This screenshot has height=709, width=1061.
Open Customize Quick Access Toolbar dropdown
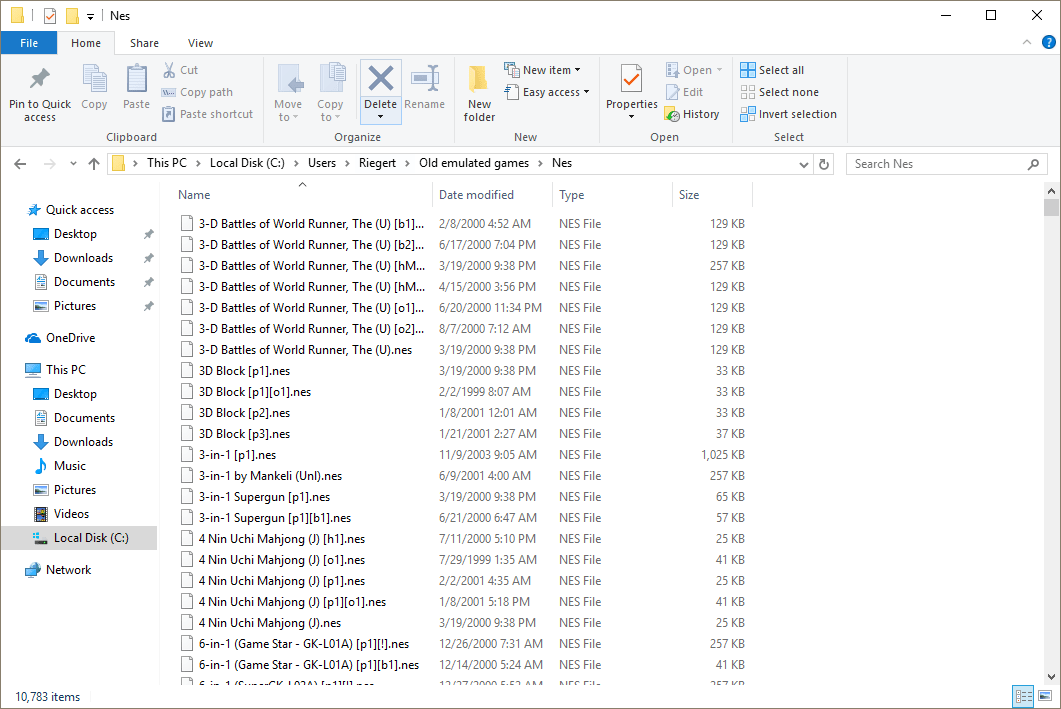point(90,16)
